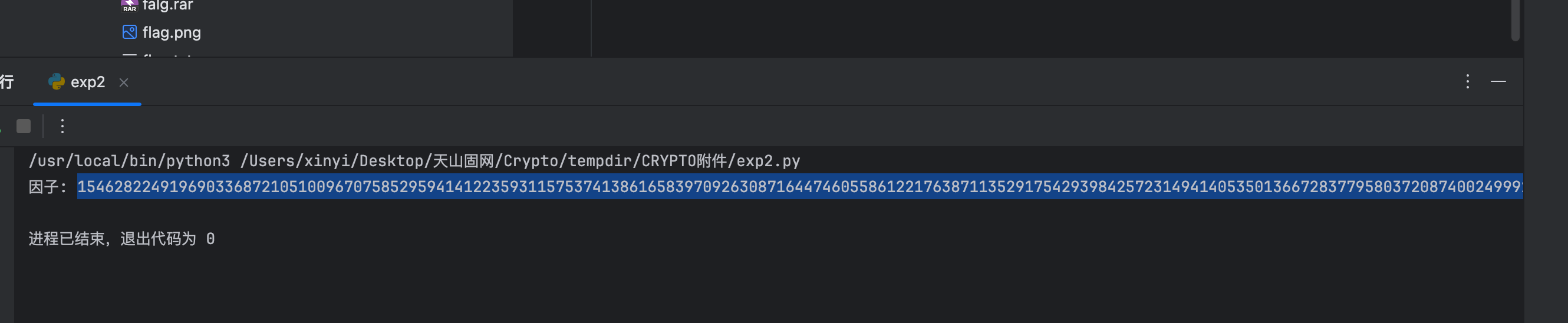This screenshot has width=1568, height=323.
Task: Click the image icon beside flag.png
Action: [129, 32]
